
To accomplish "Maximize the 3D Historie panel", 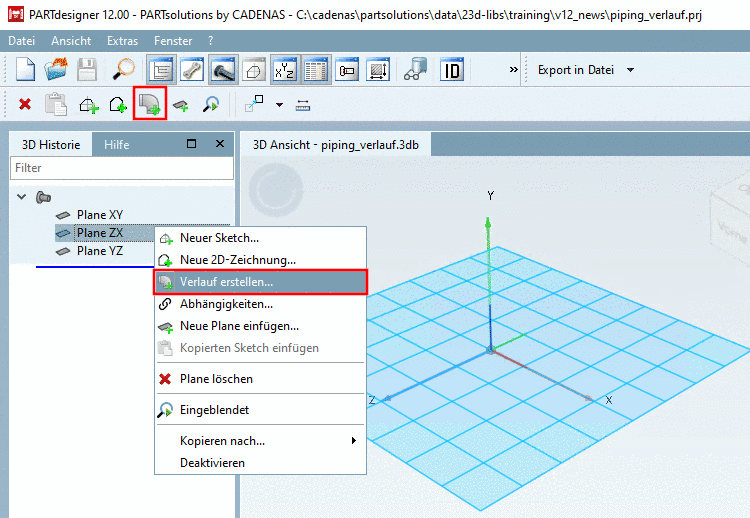I will pyautogui.click(x=191, y=143).
